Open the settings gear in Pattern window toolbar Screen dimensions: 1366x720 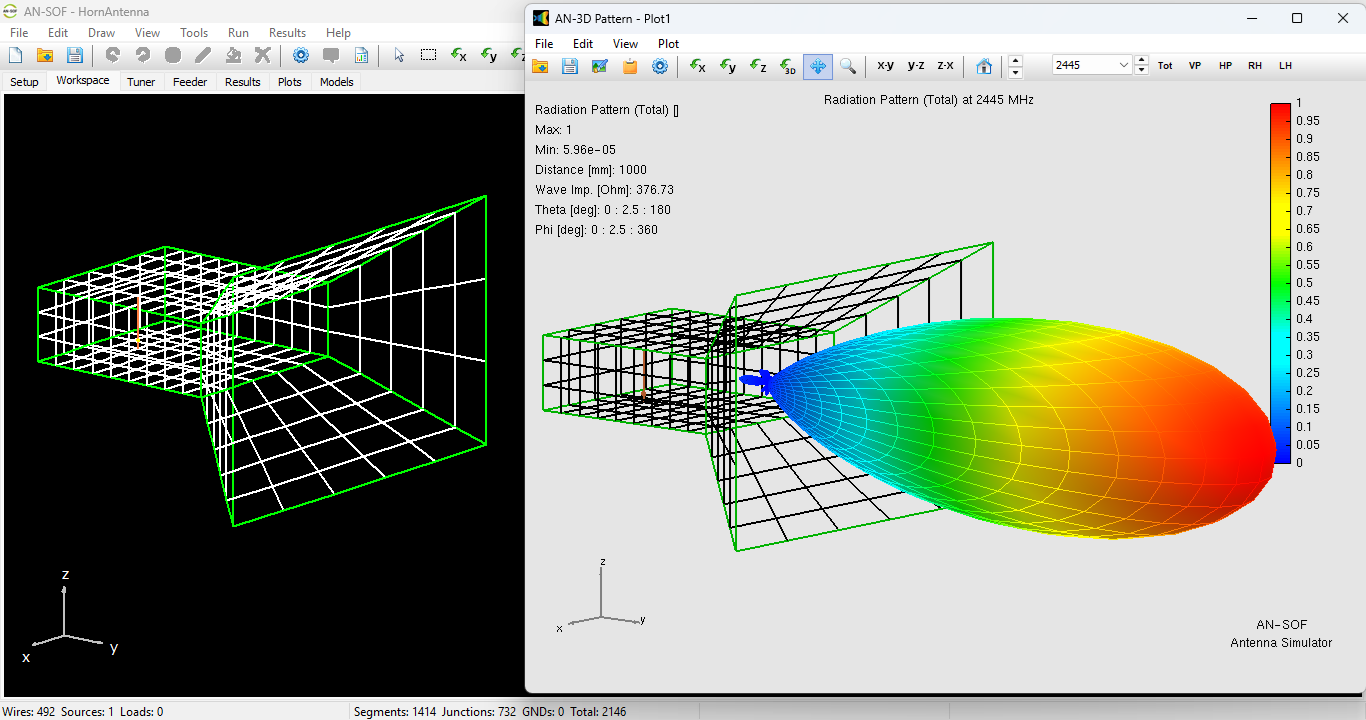click(x=659, y=66)
